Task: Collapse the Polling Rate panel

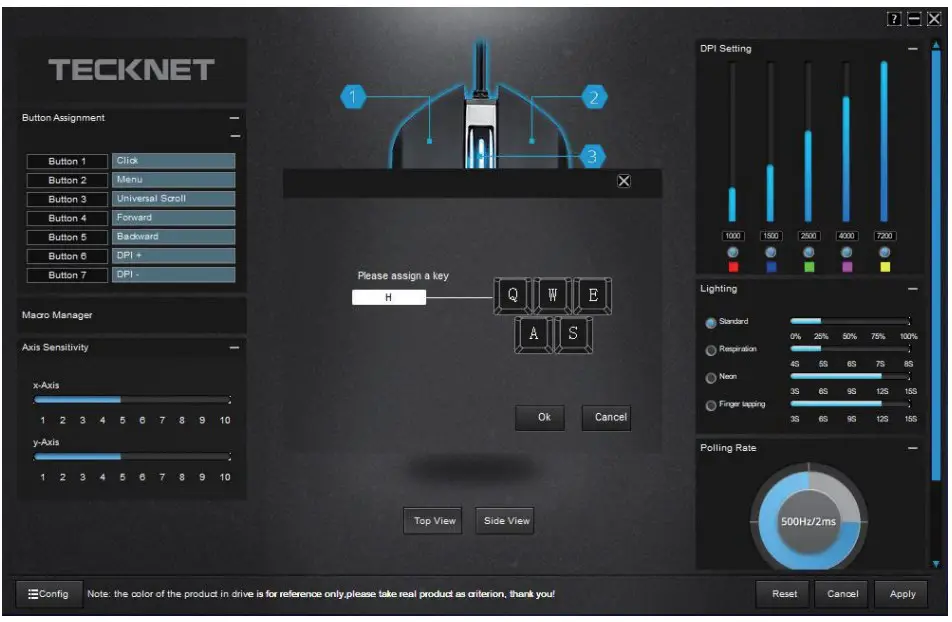Action: [x=913, y=448]
